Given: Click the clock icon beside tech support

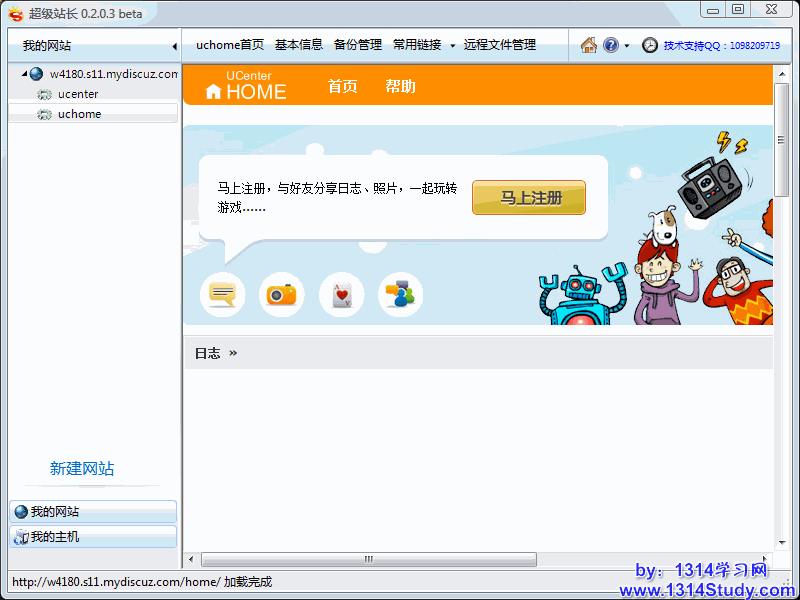Looking at the screenshot, I should tap(650, 45).
